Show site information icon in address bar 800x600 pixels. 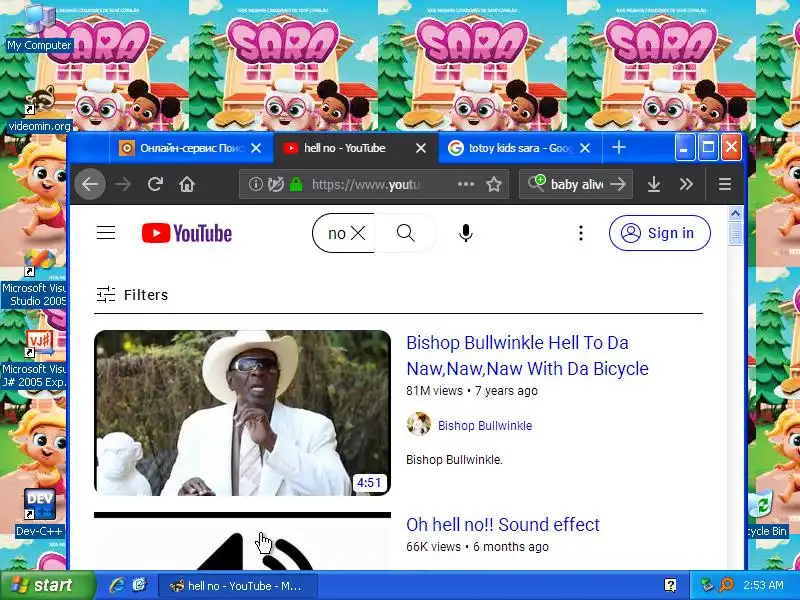point(255,184)
